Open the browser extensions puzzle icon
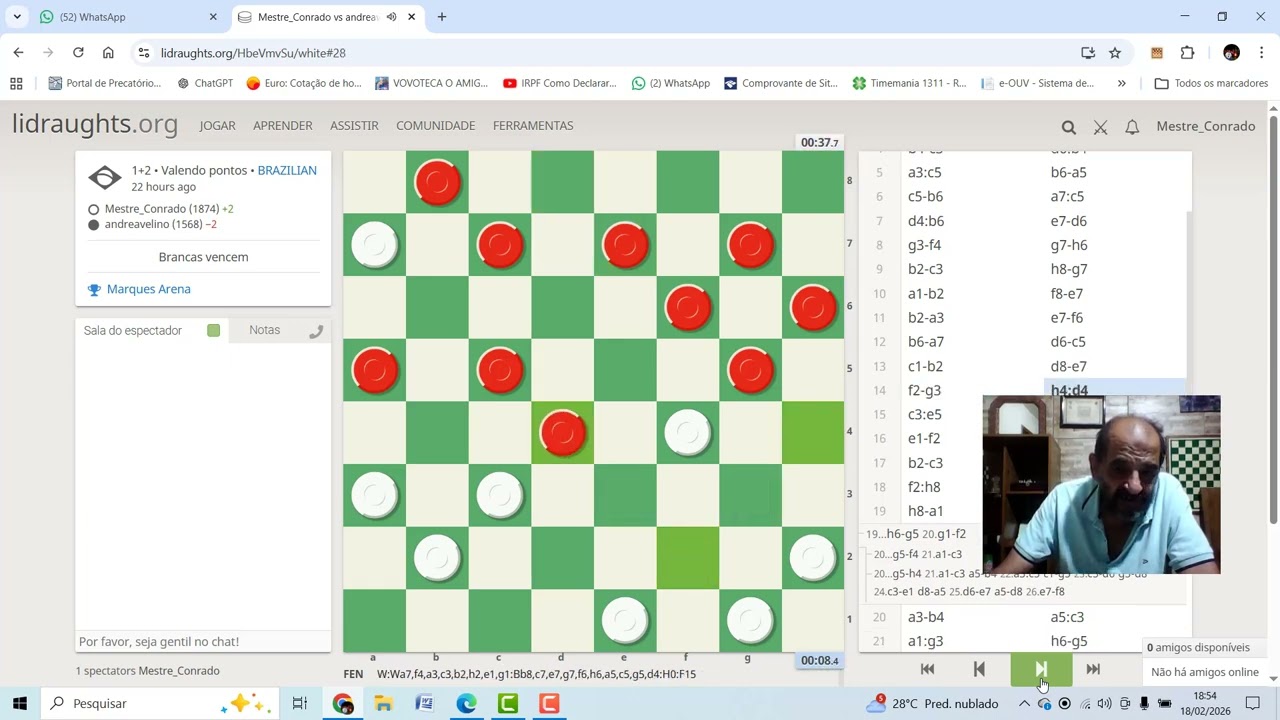1280x720 pixels. [1187, 53]
